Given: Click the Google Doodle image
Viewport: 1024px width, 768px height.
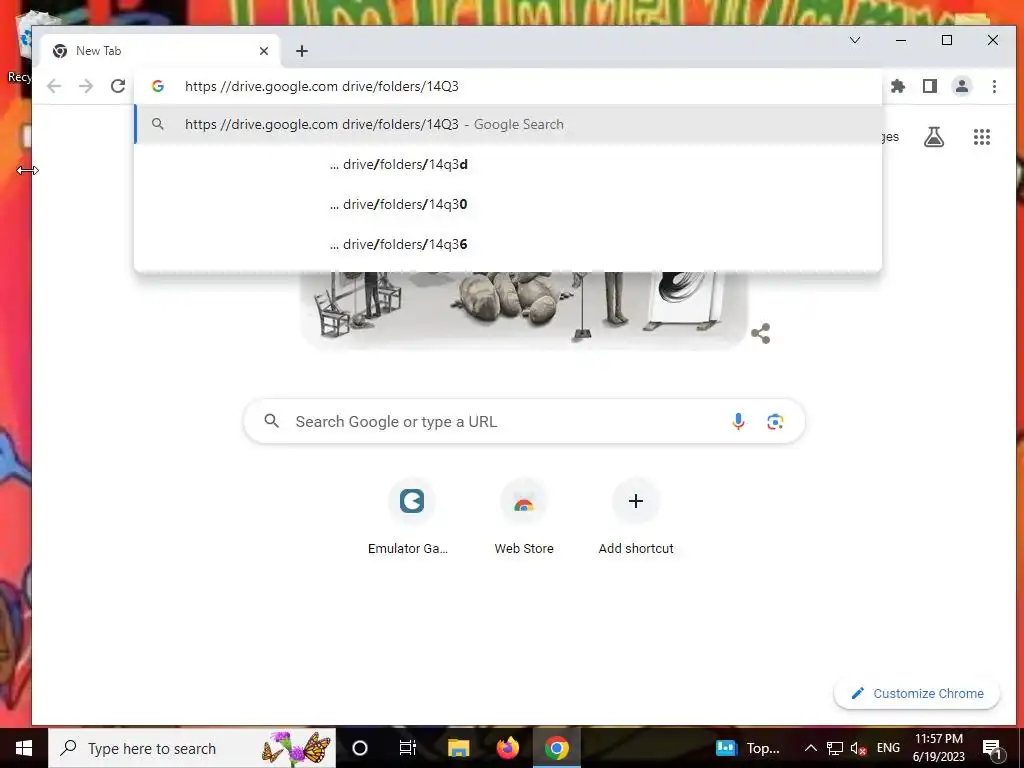Looking at the screenshot, I should (x=522, y=310).
